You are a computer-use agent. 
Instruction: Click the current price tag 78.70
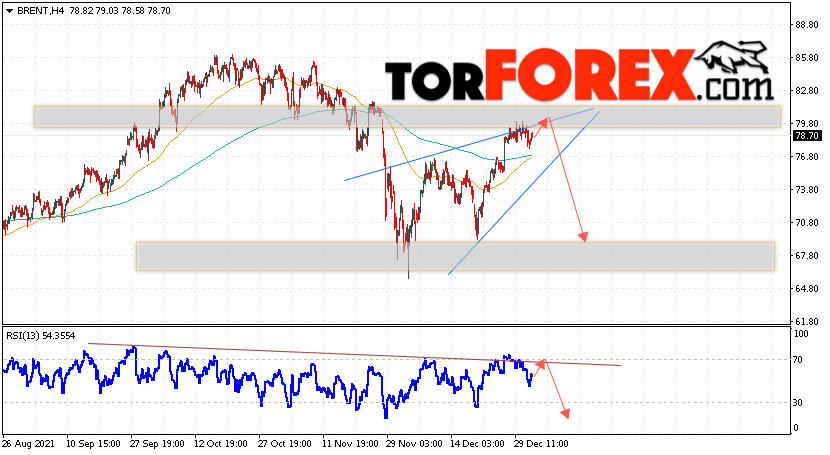[x=807, y=136]
